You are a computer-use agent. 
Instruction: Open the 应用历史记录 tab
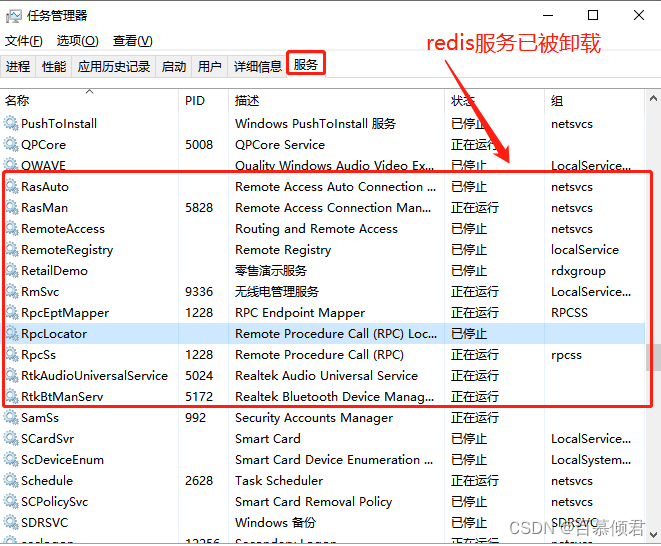(114, 66)
